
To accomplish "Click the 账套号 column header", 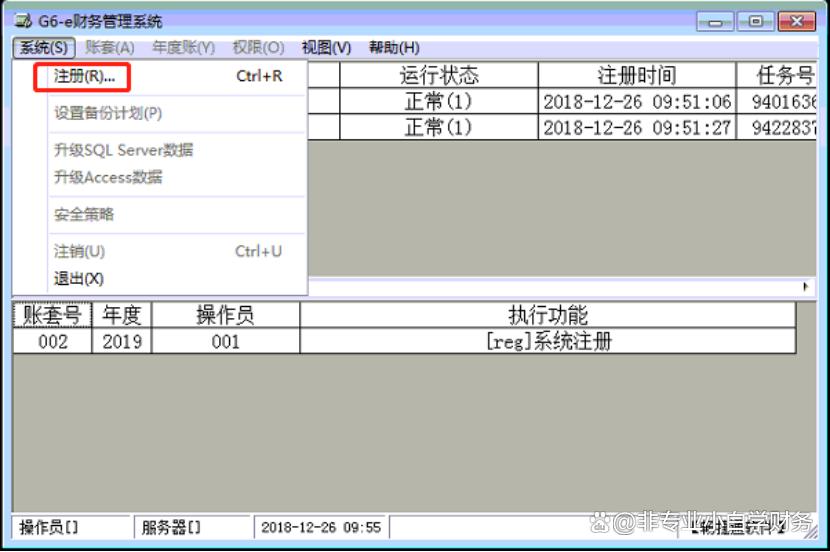I will point(52,315).
